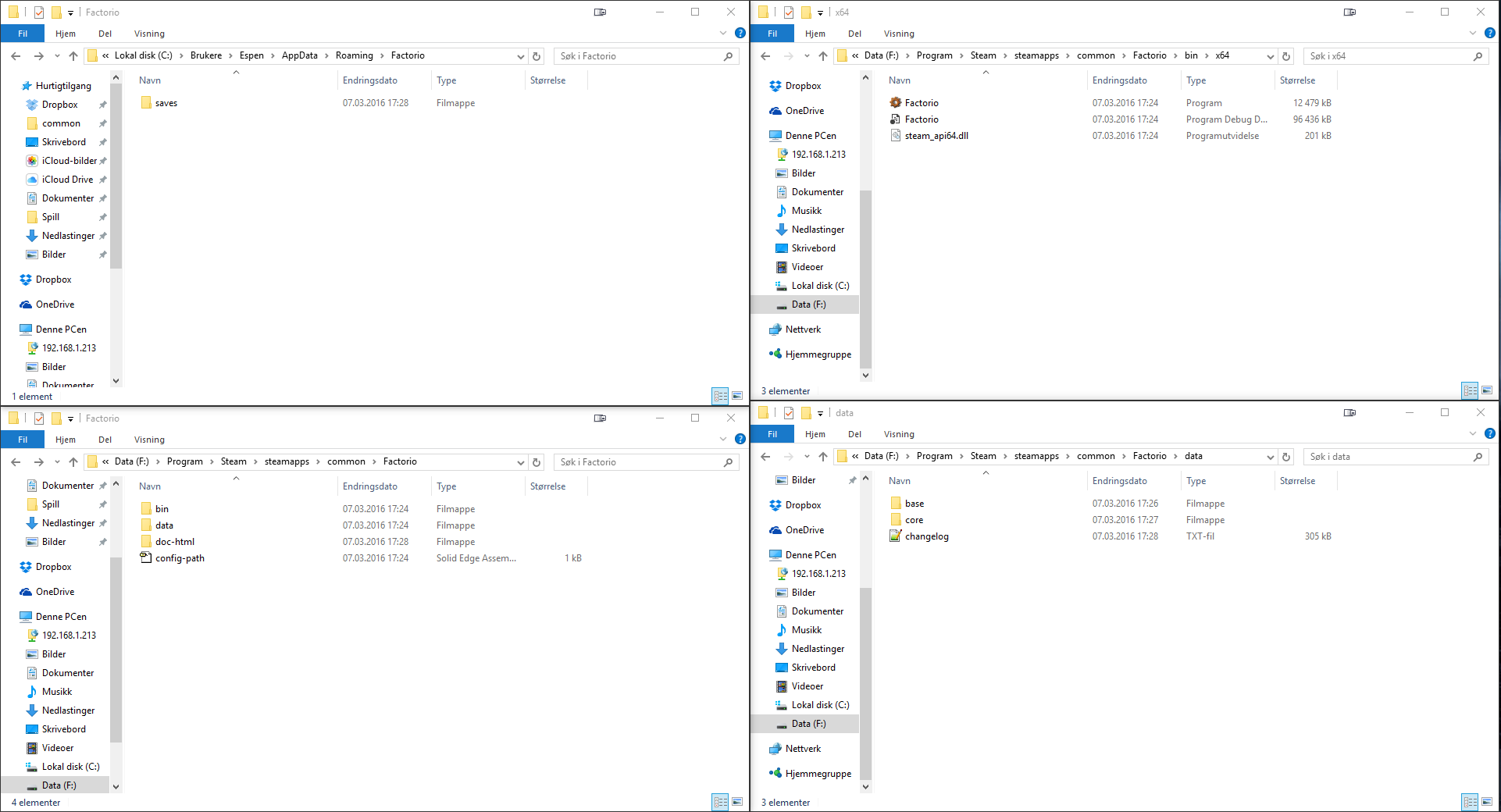Open help in the x64 window
The height and width of the screenshot is (812, 1501).
(x=1490, y=34)
